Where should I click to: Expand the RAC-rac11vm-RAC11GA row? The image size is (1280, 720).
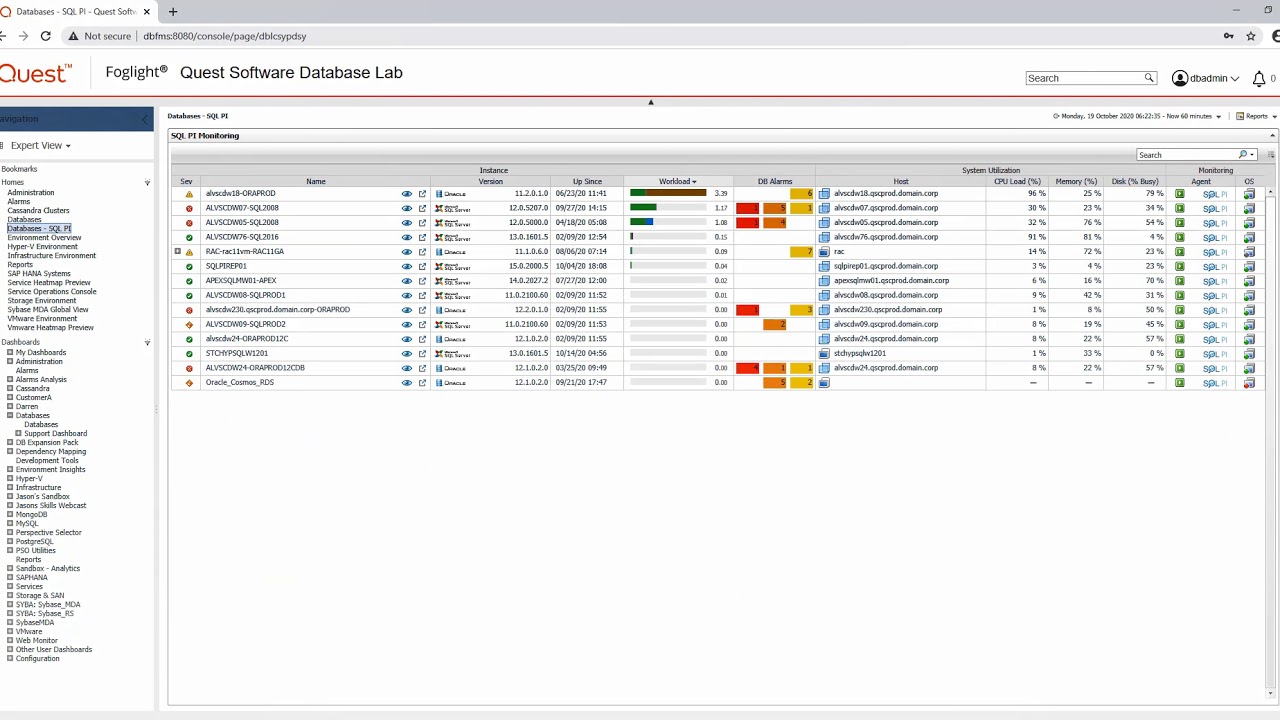(x=178, y=252)
